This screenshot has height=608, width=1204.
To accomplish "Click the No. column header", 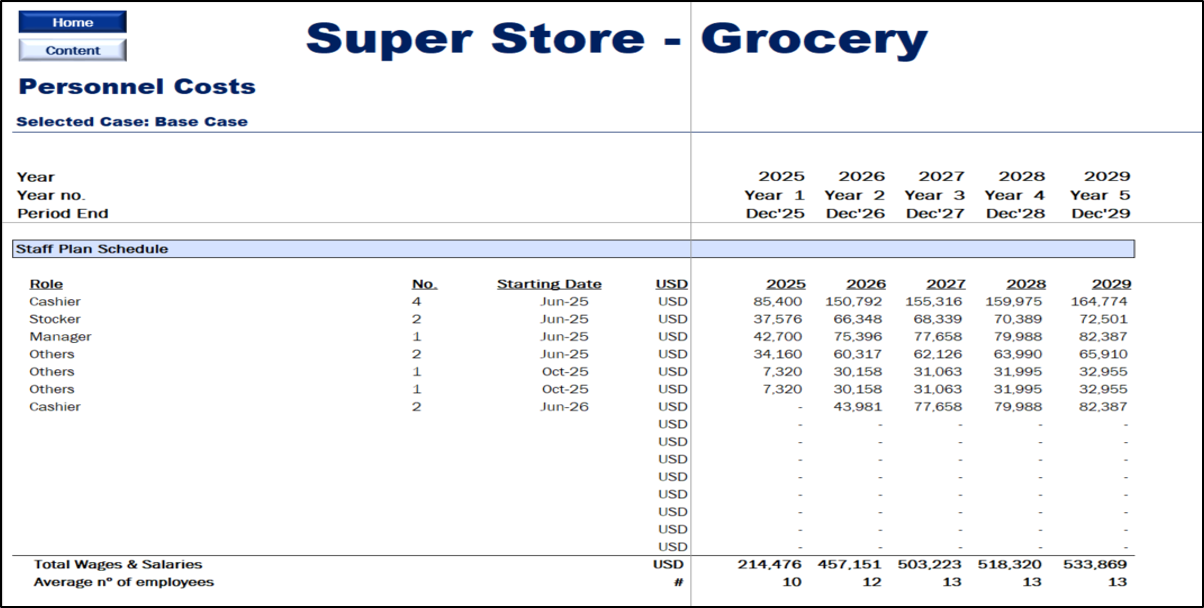I will pyautogui.click(x=424, y=284).
